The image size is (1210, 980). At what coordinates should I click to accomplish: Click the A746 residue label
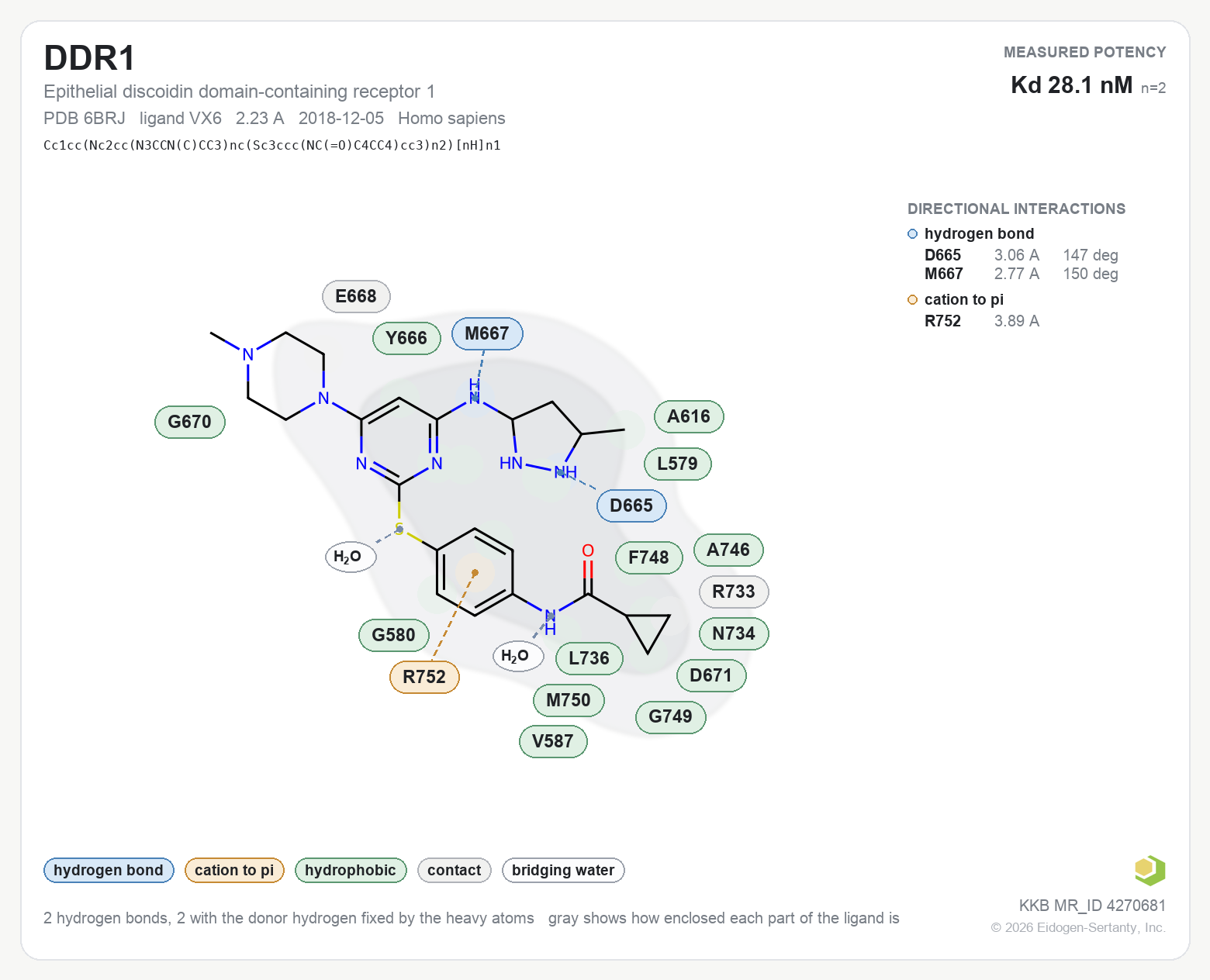click(x=728, y=550)
